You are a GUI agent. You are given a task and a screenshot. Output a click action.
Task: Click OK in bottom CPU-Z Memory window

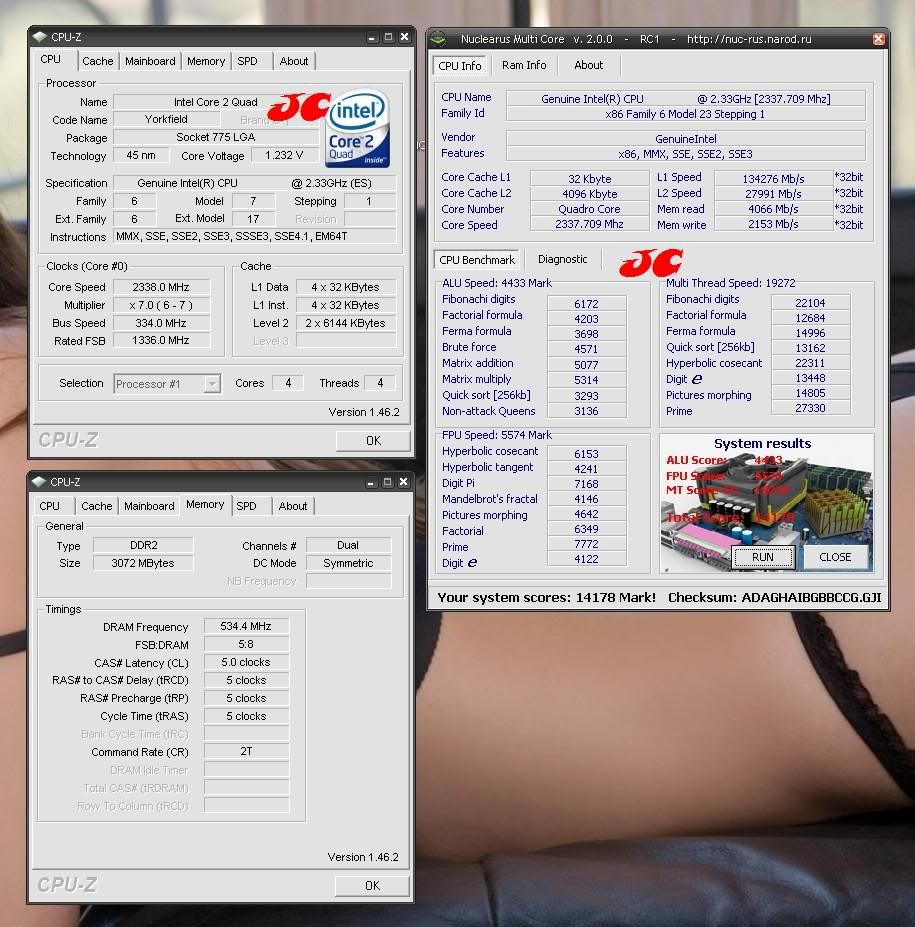[372, 886]
